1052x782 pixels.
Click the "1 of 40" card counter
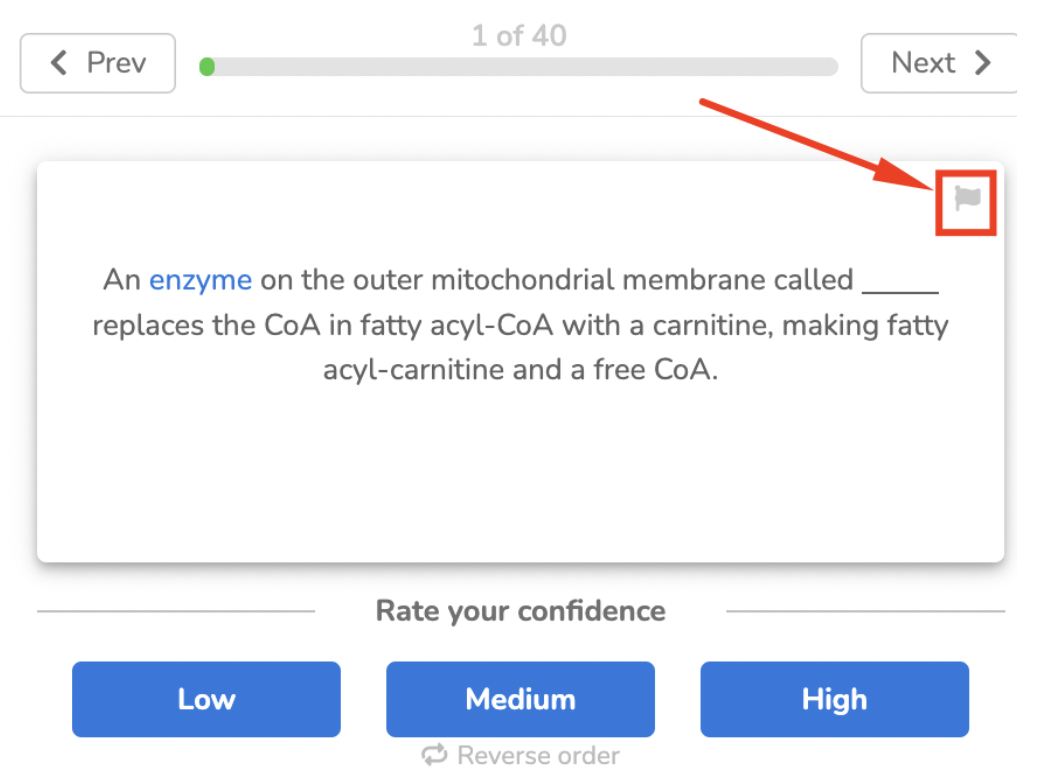point(519,36)
